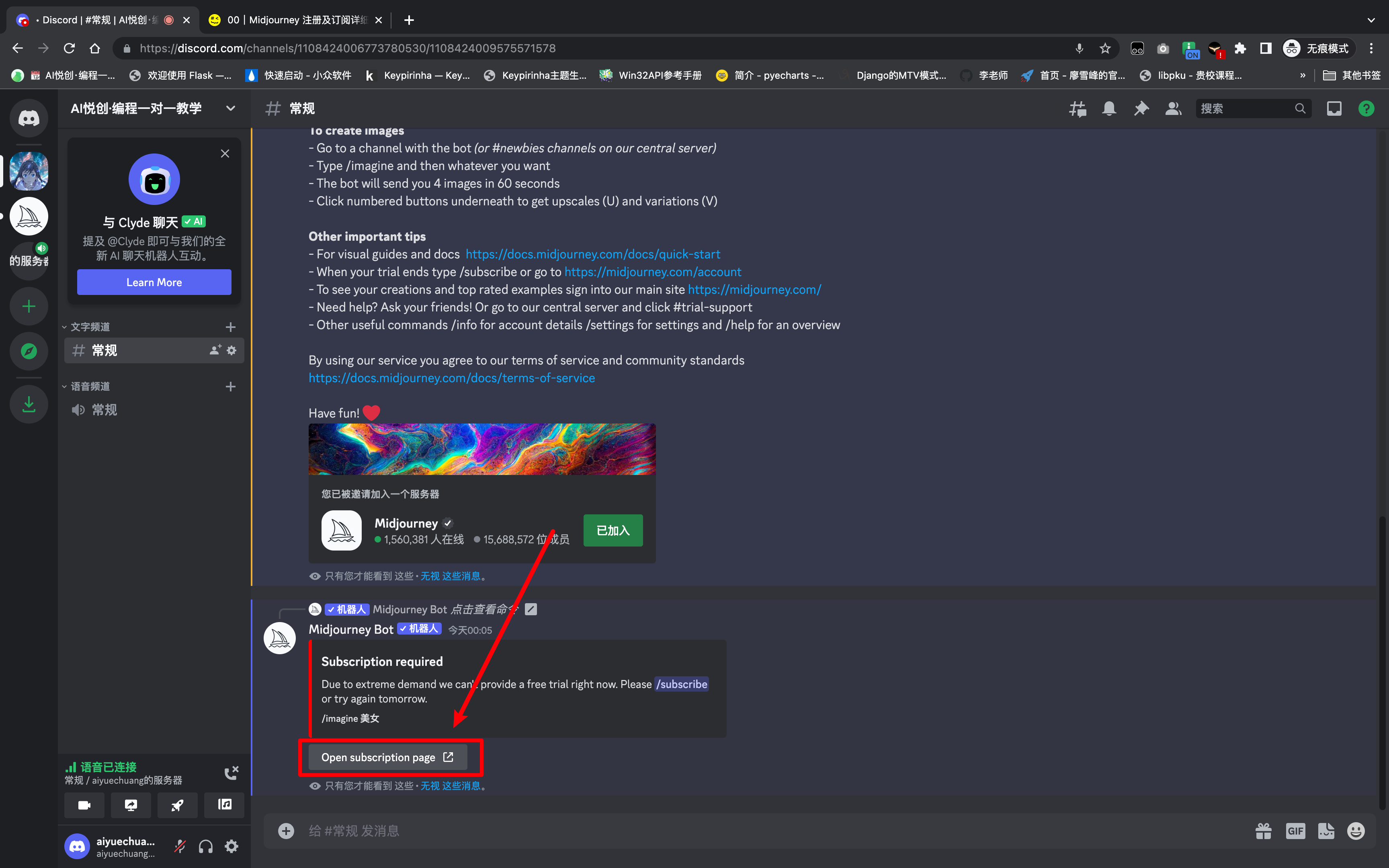
Task: Open the Soundboard icon button
Action: (x=224, y=805)
